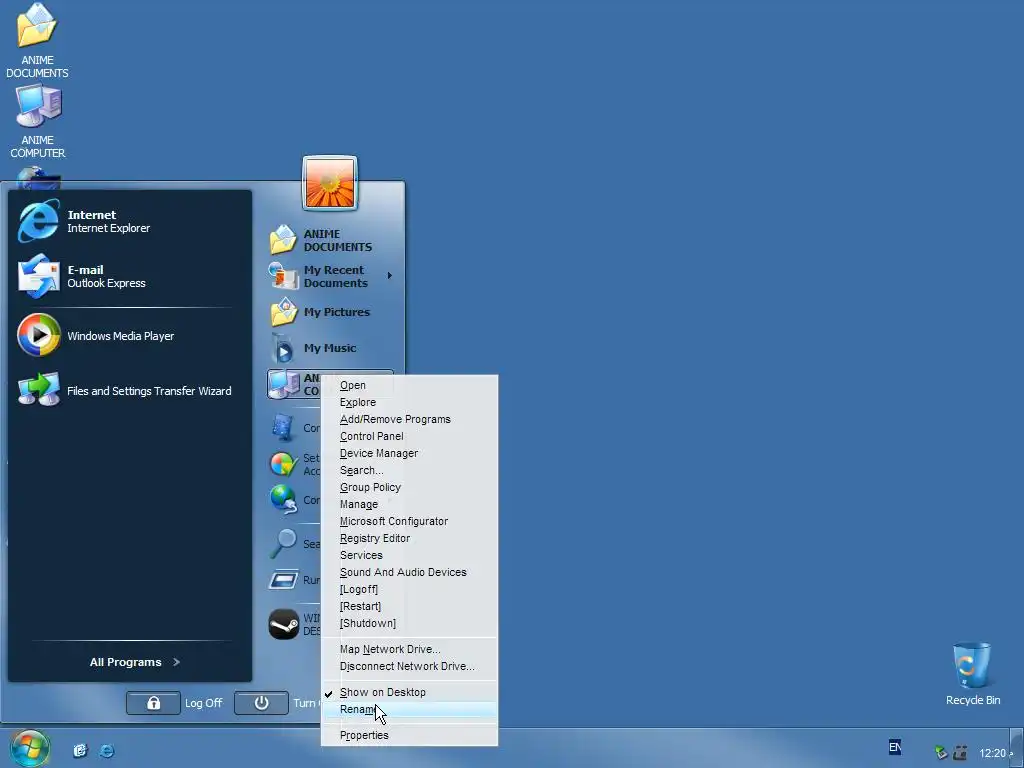
Task: Click Set Program Access icon
Action: [284, 464]
